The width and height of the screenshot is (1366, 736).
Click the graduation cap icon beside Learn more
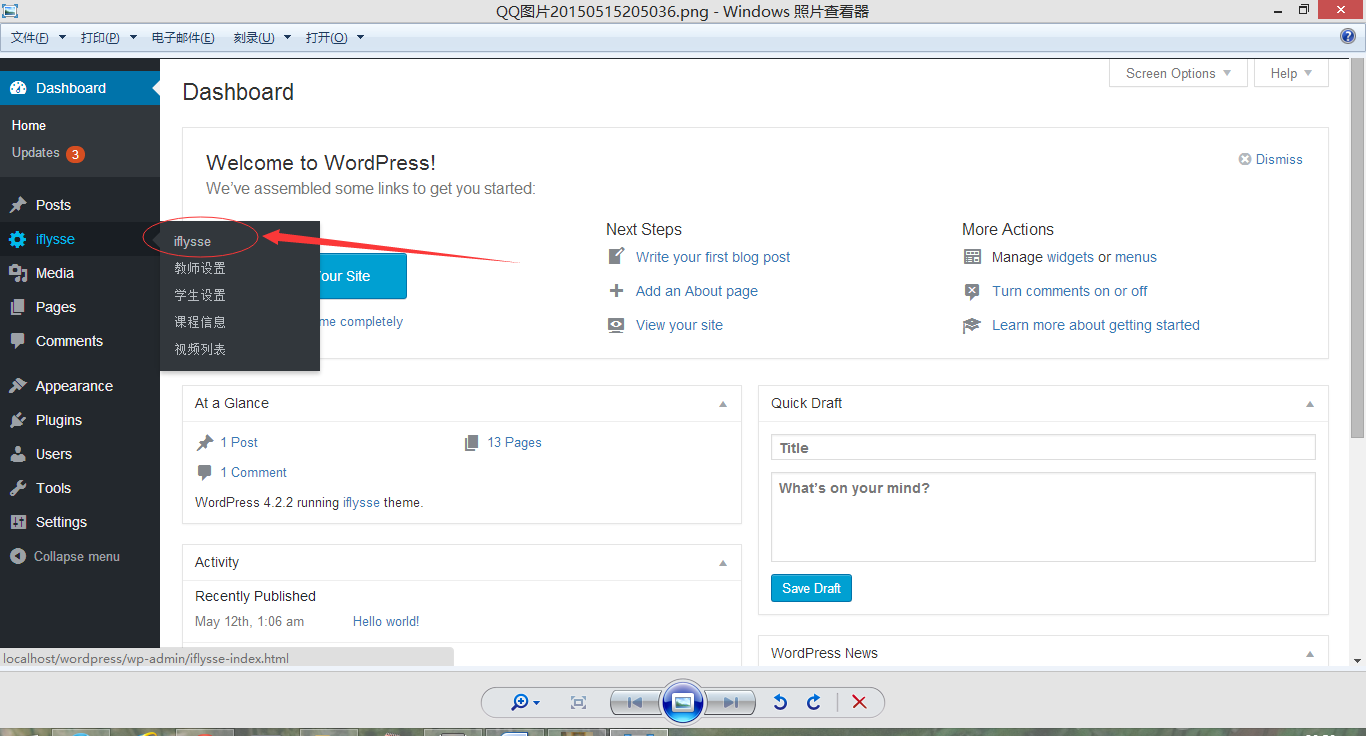tap(972, 325)
